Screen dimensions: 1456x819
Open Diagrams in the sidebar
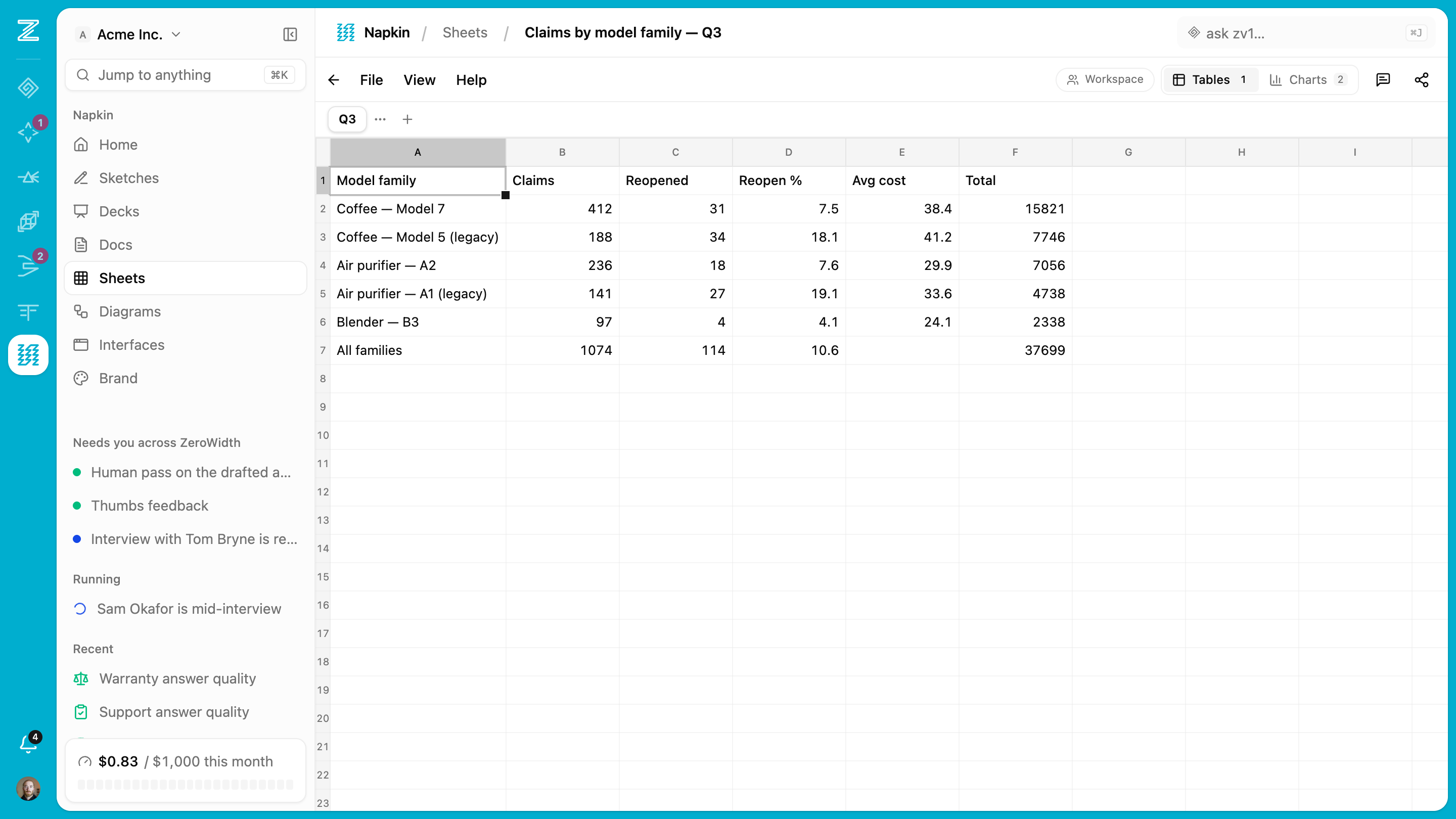pos(186,311)
